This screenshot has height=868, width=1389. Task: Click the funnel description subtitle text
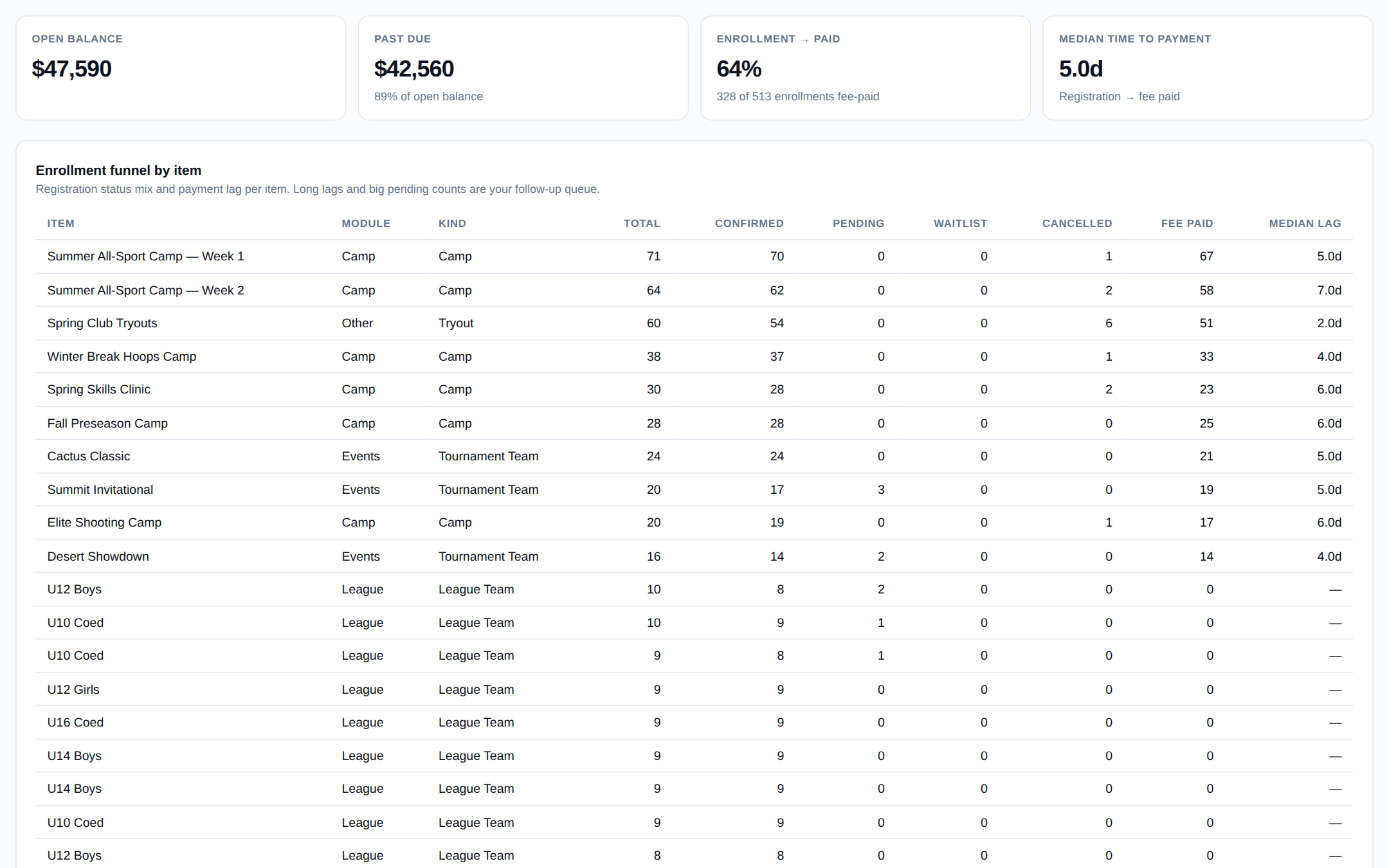pos(318,189)
